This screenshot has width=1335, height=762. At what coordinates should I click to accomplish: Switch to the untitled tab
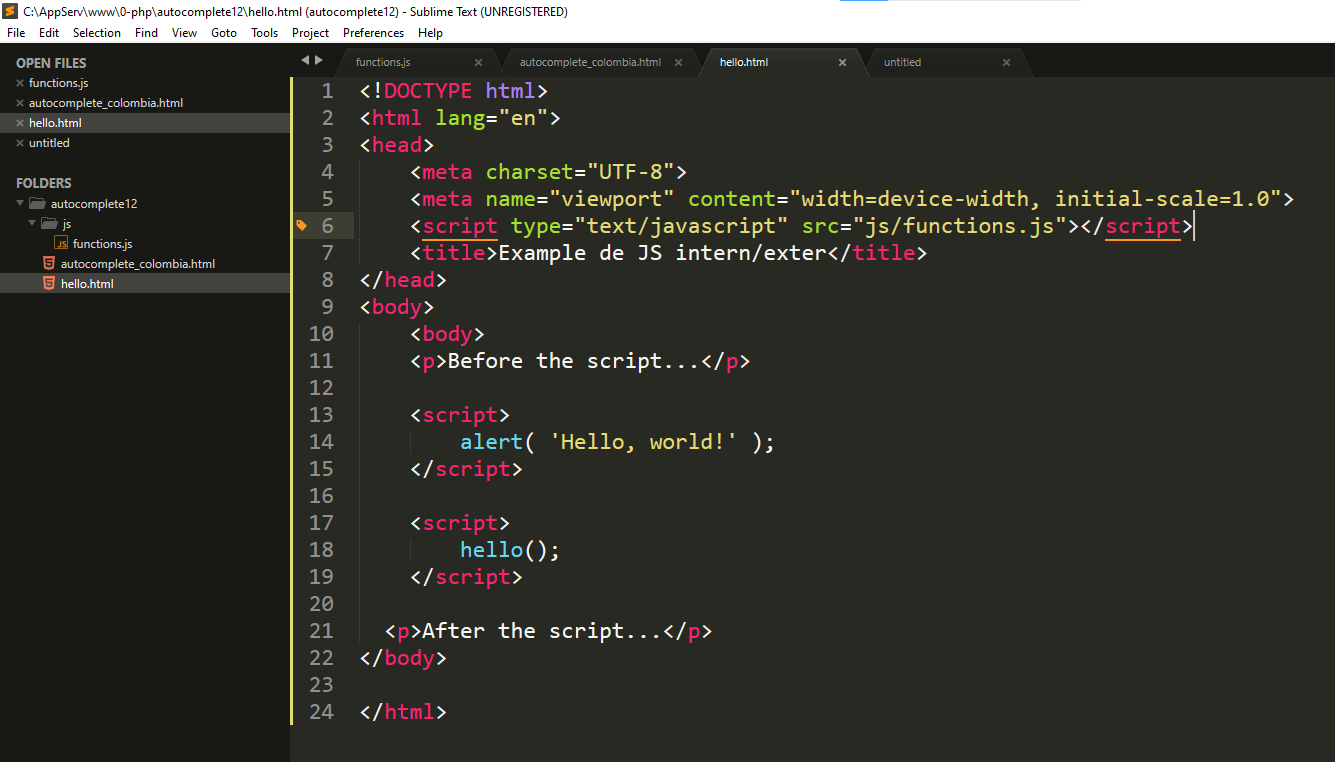coord(902,62)
